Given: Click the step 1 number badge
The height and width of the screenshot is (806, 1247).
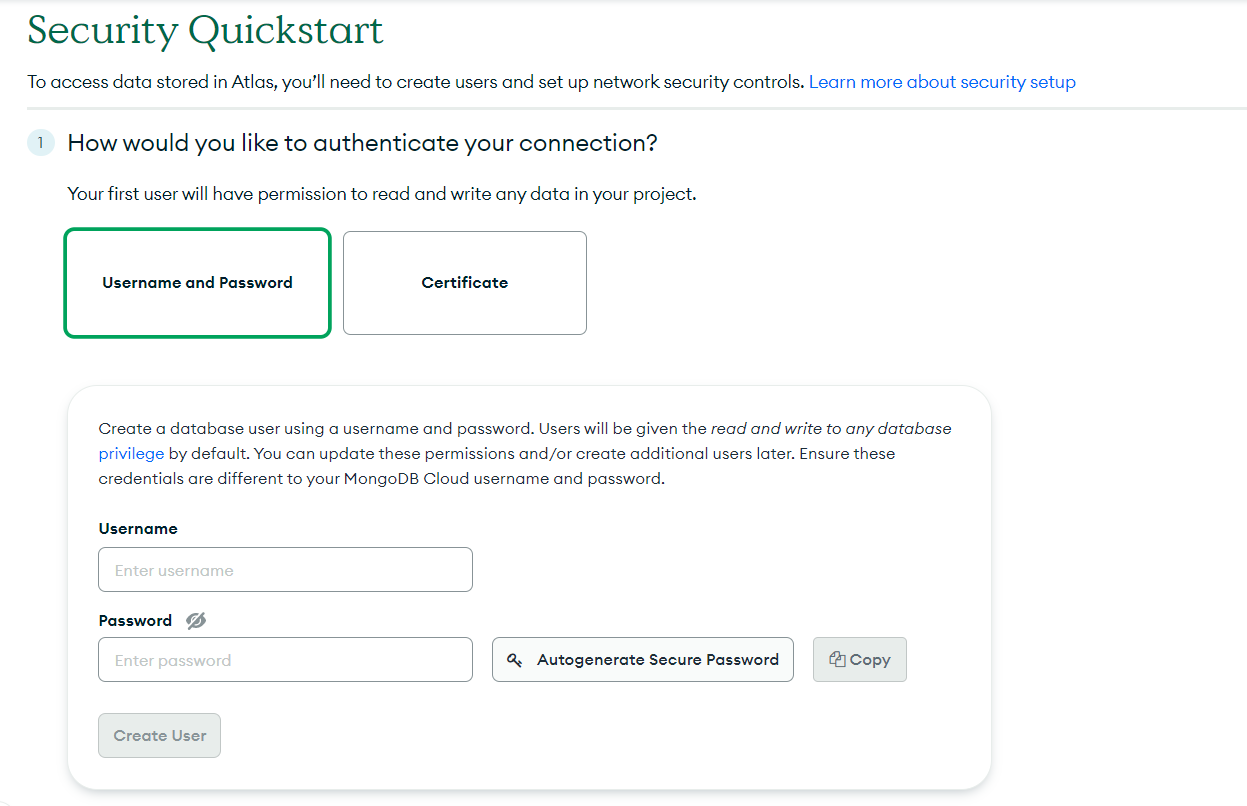Looking at the screenshot, I should point(41,143).
